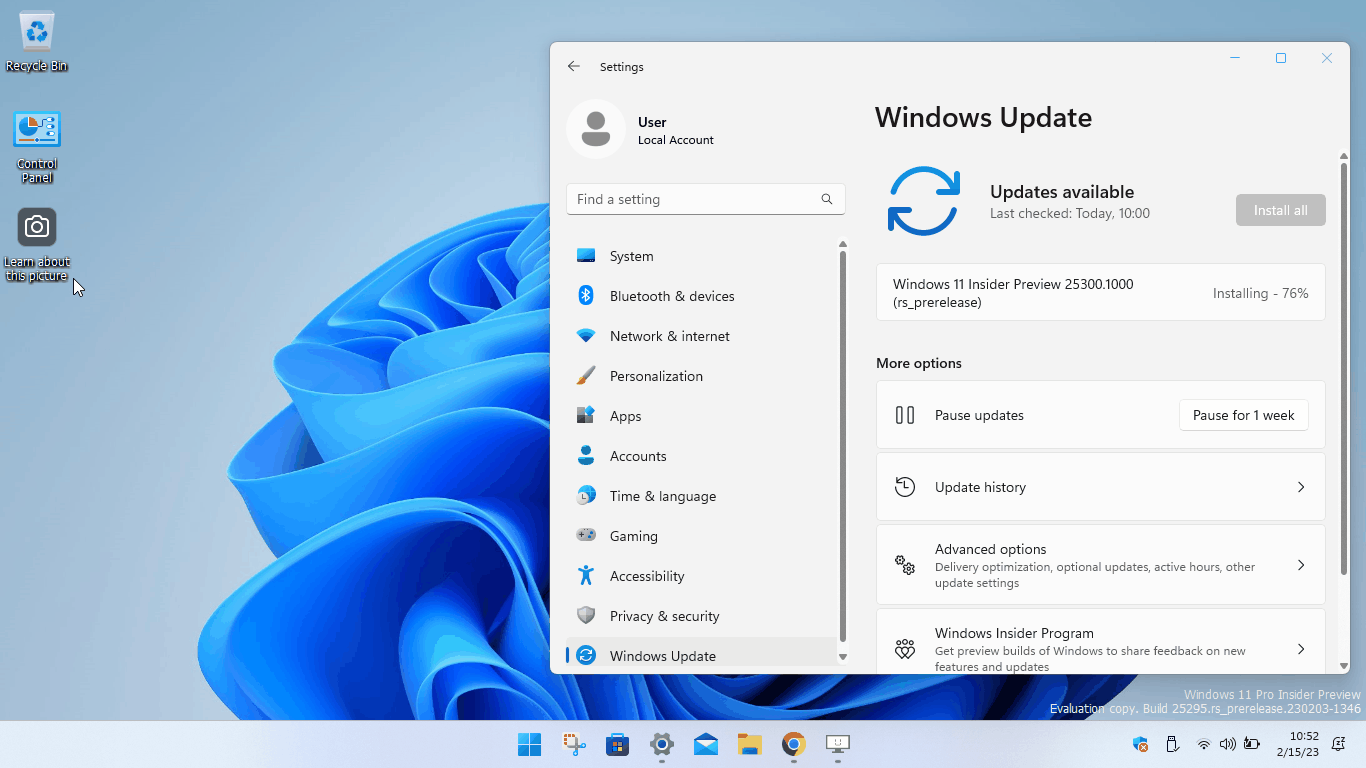The height and width of the screenshot is (768, 1366).
Task: Open Microsoft Store from taskbar
Action: pyautogui.click(x=618, y=744)
